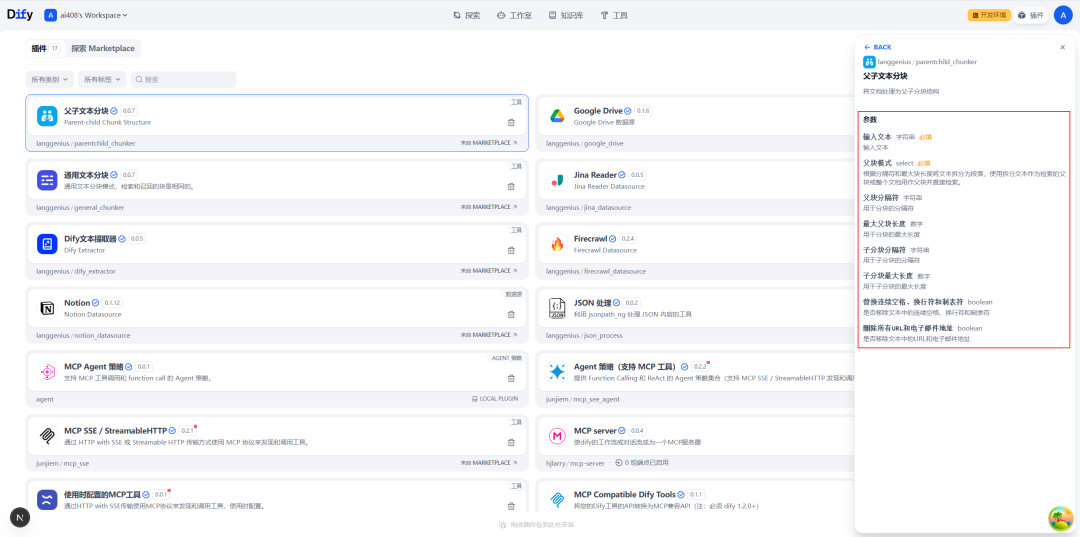Viewport: 1080px width, 537px height.
Task: Go BACK in the detail panel
Action: coord(878,48)
